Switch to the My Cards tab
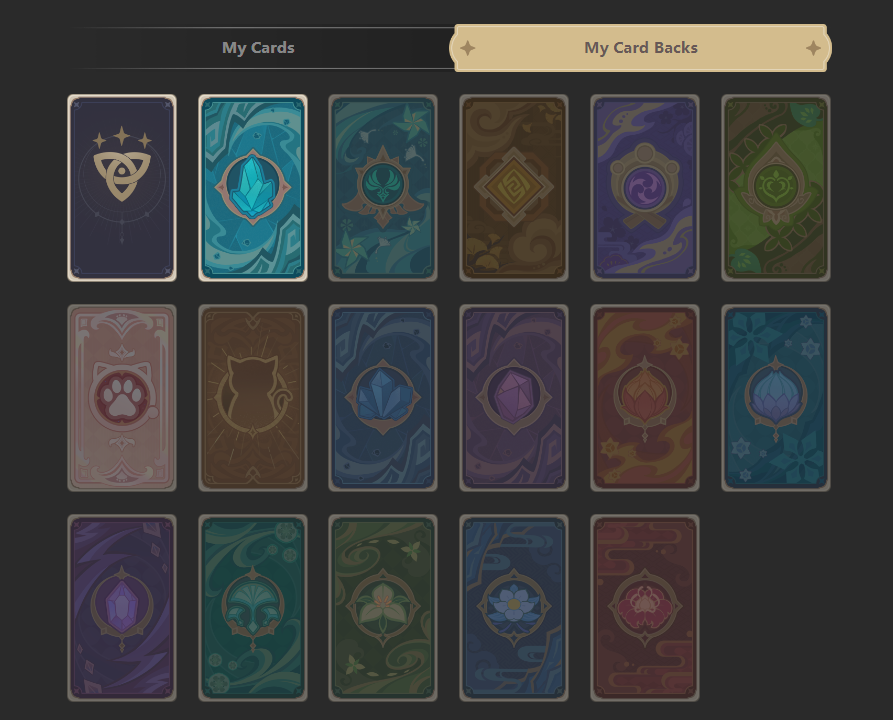 pyautogui.click(x=258, y=48)
